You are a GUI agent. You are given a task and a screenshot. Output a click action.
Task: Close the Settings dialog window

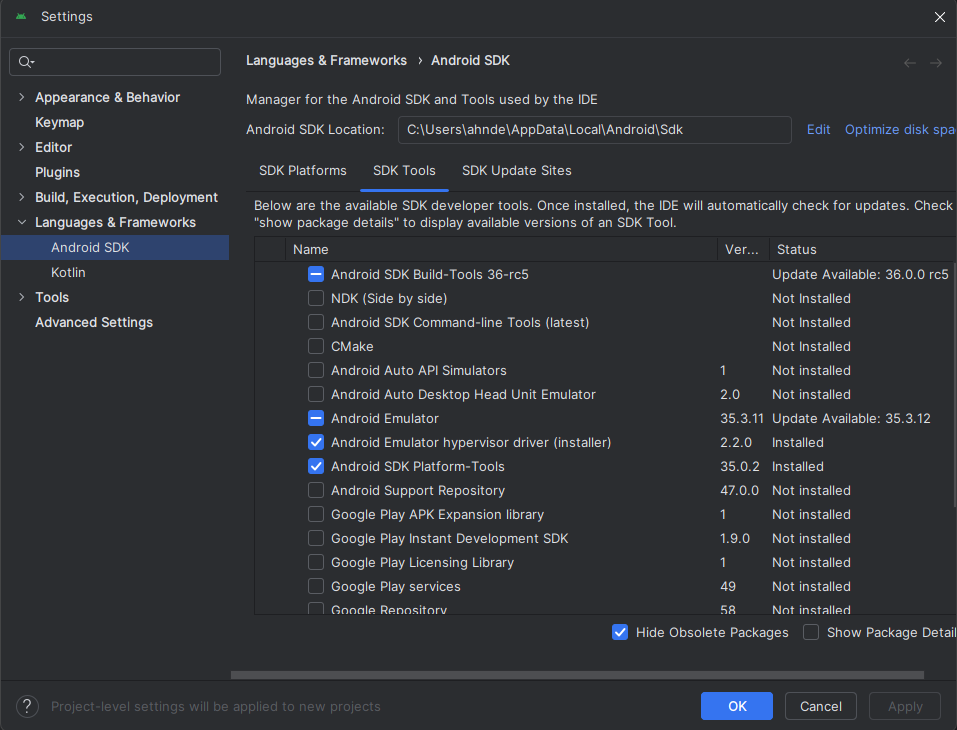click(x=939, y=17)
